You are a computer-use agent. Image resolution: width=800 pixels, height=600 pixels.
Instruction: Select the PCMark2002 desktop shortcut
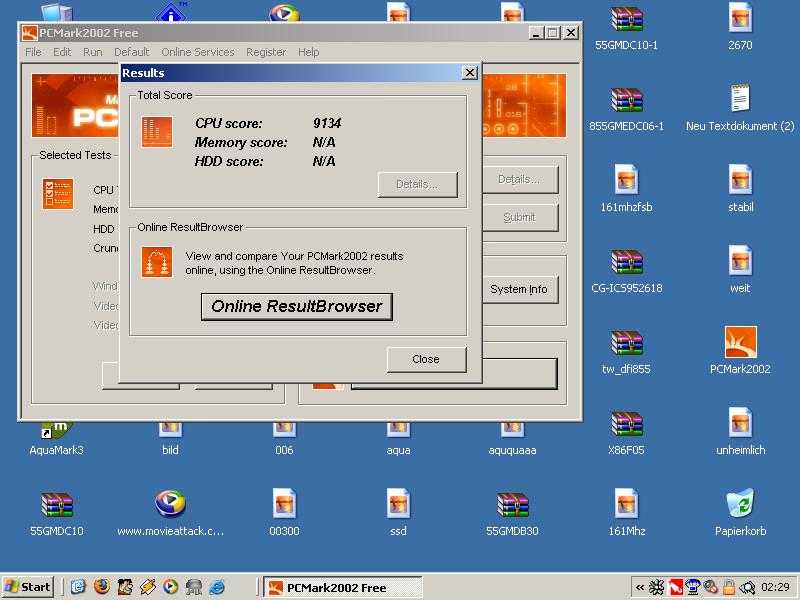tap(740, 352)
